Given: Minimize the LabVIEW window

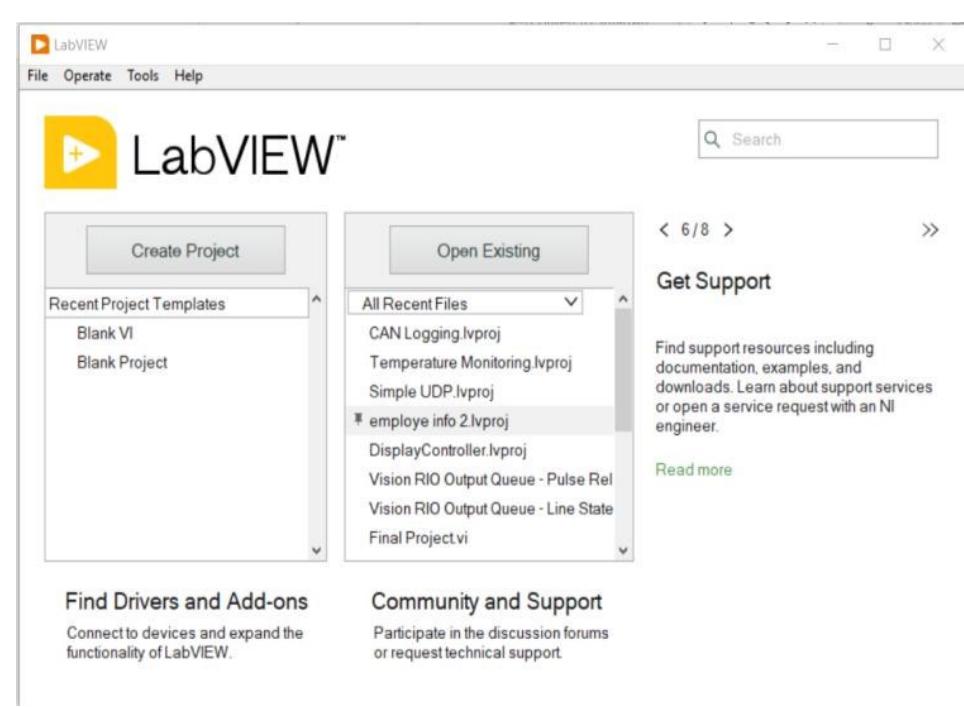Looking at the screenshot, I should pos(832,44).
